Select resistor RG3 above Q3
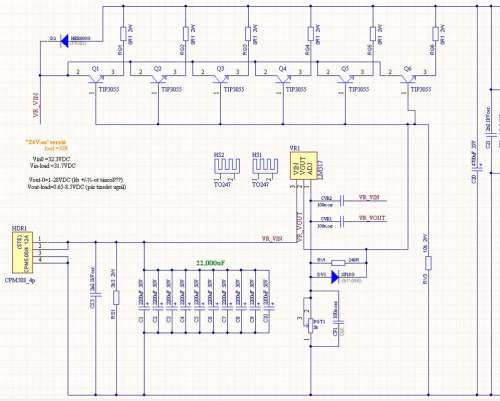 coord(248,34)
